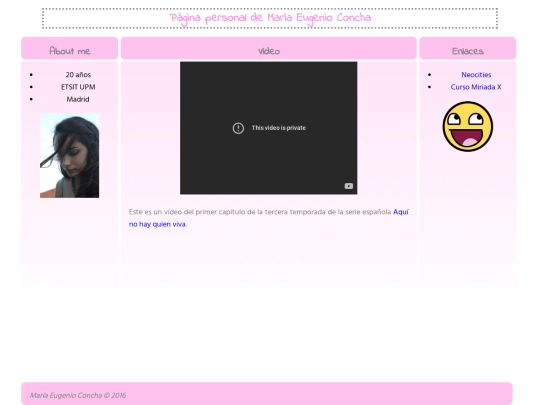This screenshot has width=540, height=405.
Task: Click the exclamation warning icon in video
Action: 238,128
